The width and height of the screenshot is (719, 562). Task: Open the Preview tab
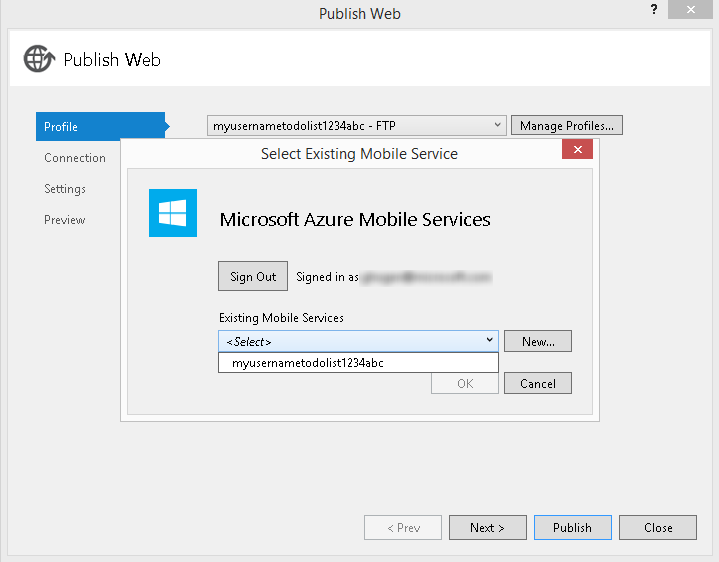(65, 220)
